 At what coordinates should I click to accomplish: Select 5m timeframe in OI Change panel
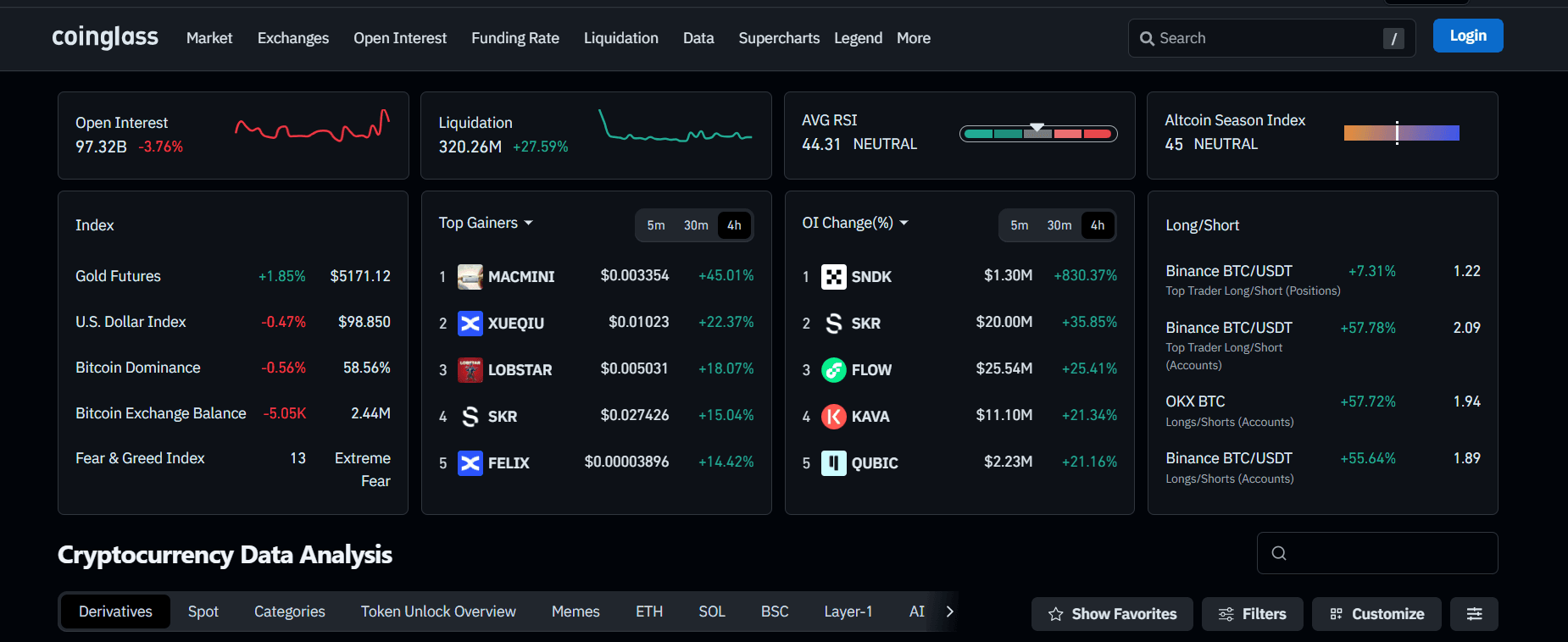1019,225
